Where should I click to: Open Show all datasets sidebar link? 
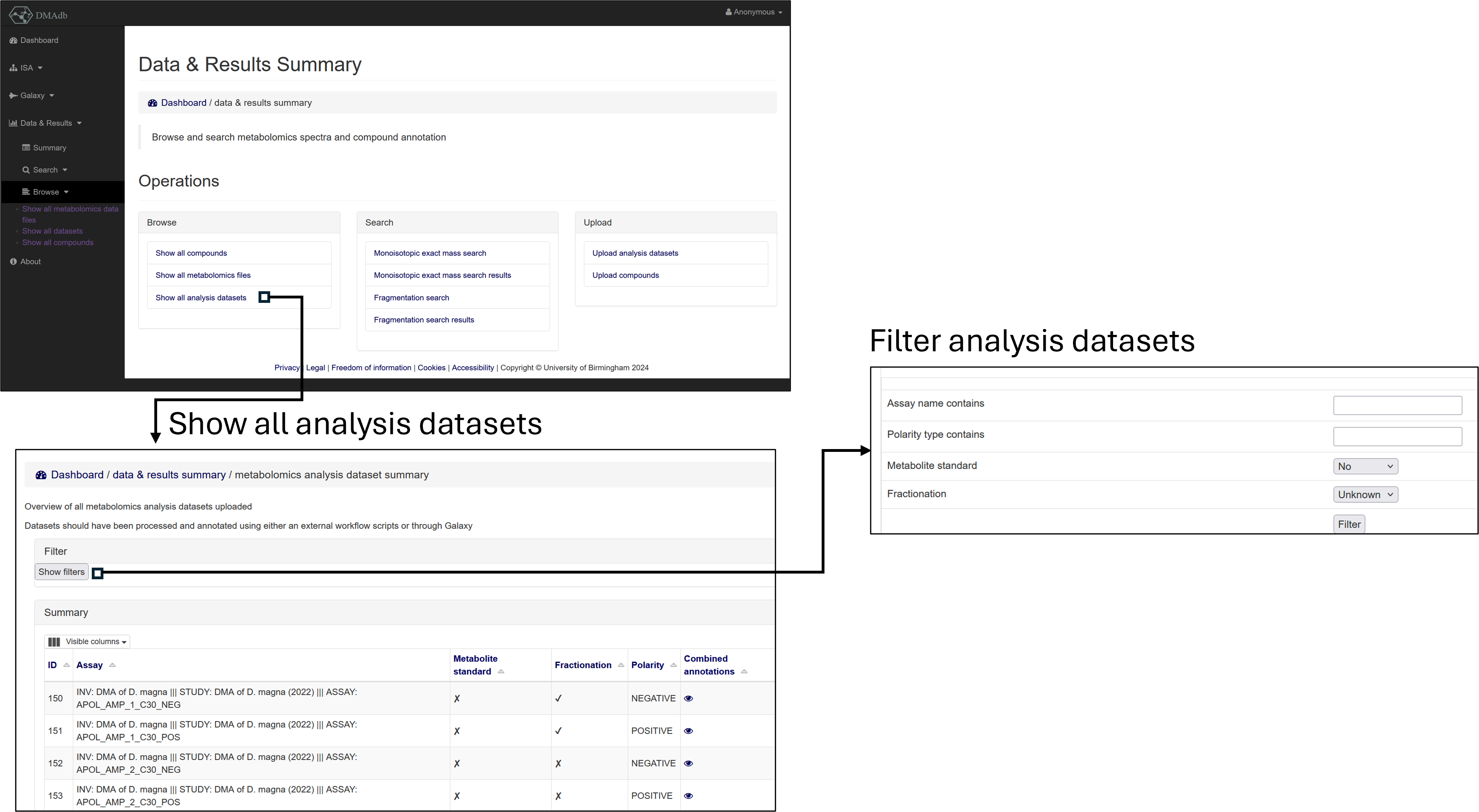[52, 231]
